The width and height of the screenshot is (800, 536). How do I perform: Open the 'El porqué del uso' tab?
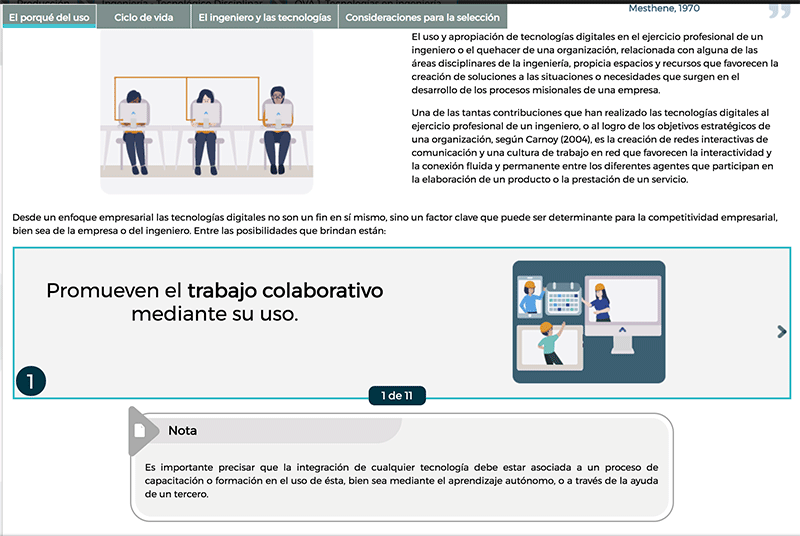click(48, 17)
